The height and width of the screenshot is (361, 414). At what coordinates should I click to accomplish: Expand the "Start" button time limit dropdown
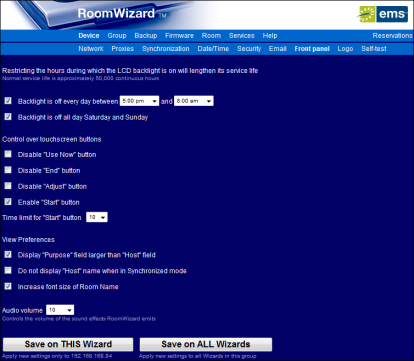pyautogui.click(x=97, y=217)
